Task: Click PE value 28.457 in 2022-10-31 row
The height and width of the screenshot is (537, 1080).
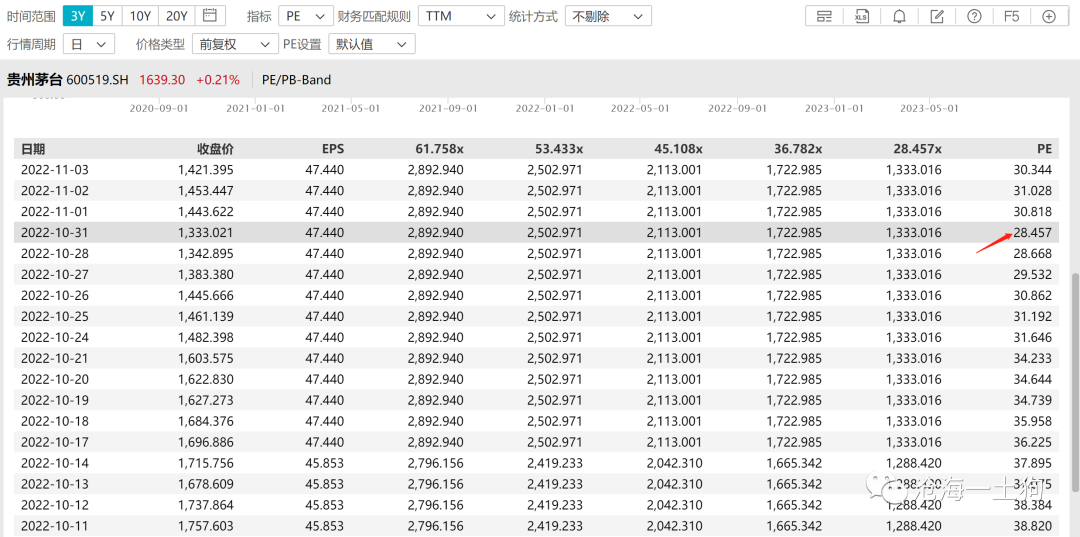Action: [x=1032, y=233]
